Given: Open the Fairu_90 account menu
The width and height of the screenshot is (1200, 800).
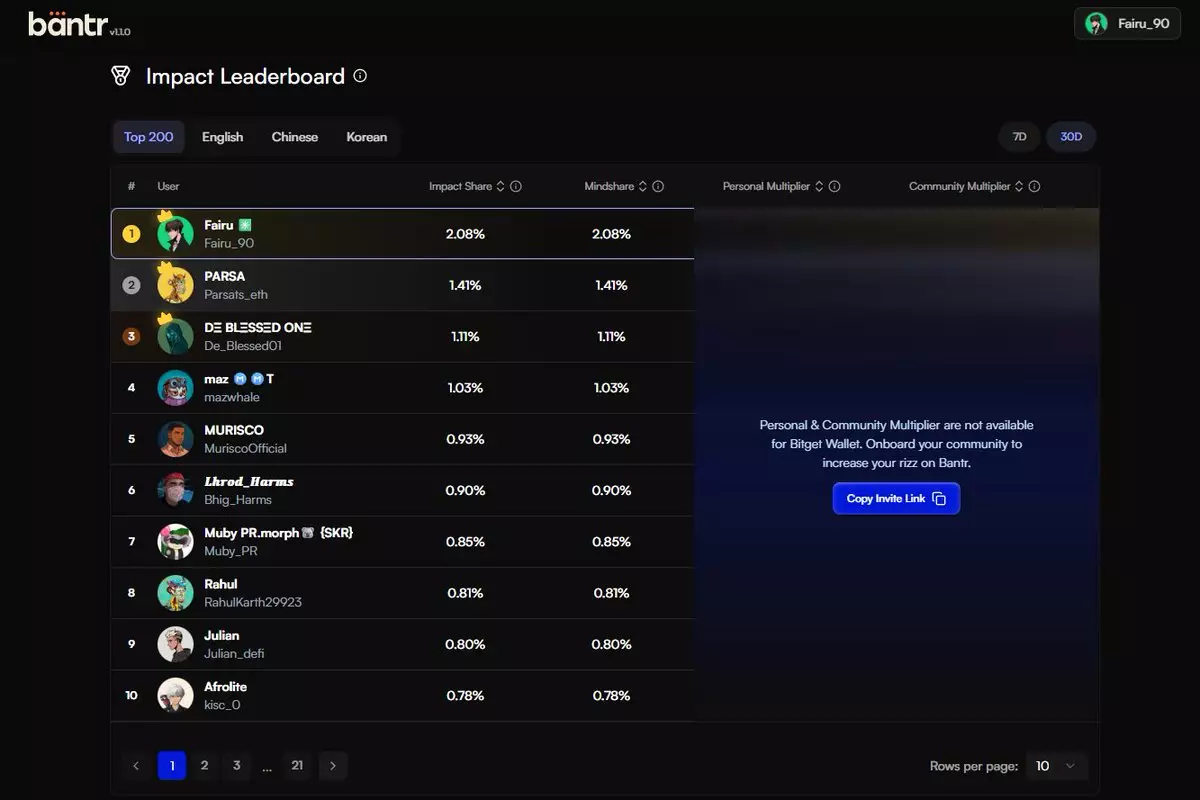Looking at the screenshot, I should point(1127,24).
